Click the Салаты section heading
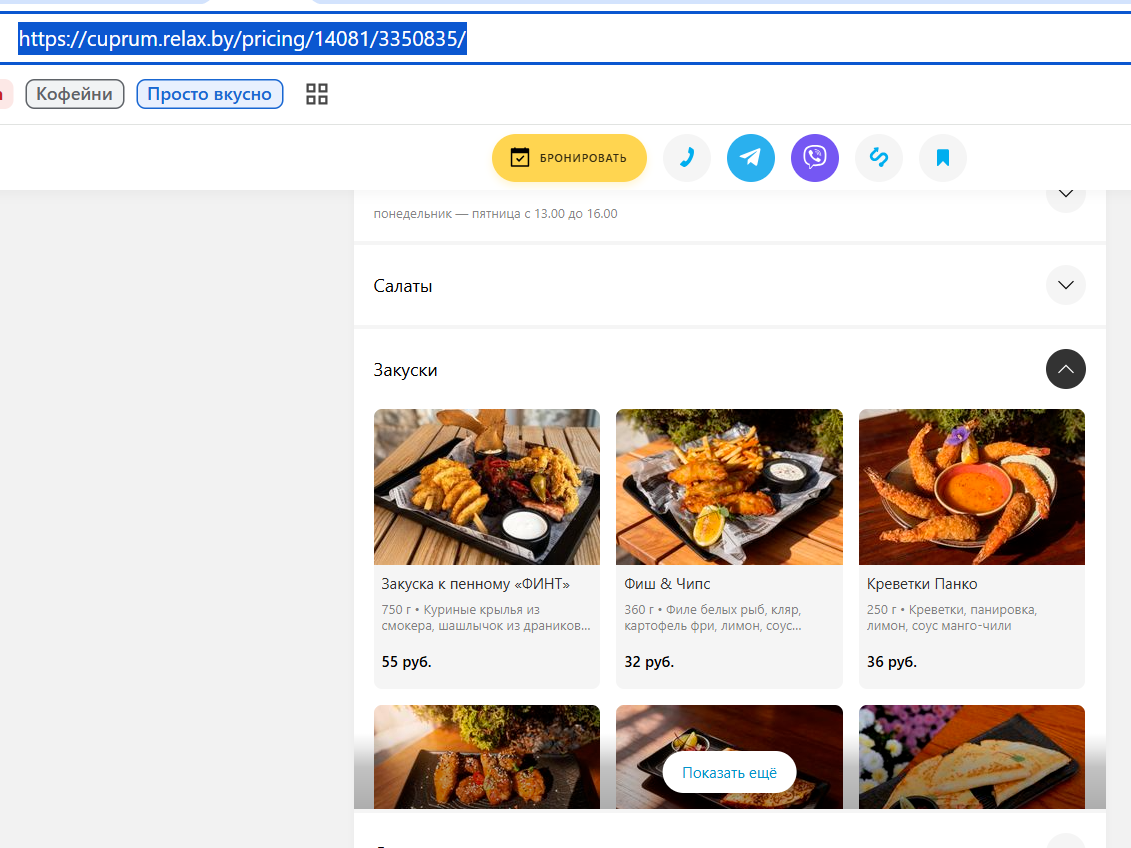This screenshot has width=1131, height=848. tap(402, 286)
